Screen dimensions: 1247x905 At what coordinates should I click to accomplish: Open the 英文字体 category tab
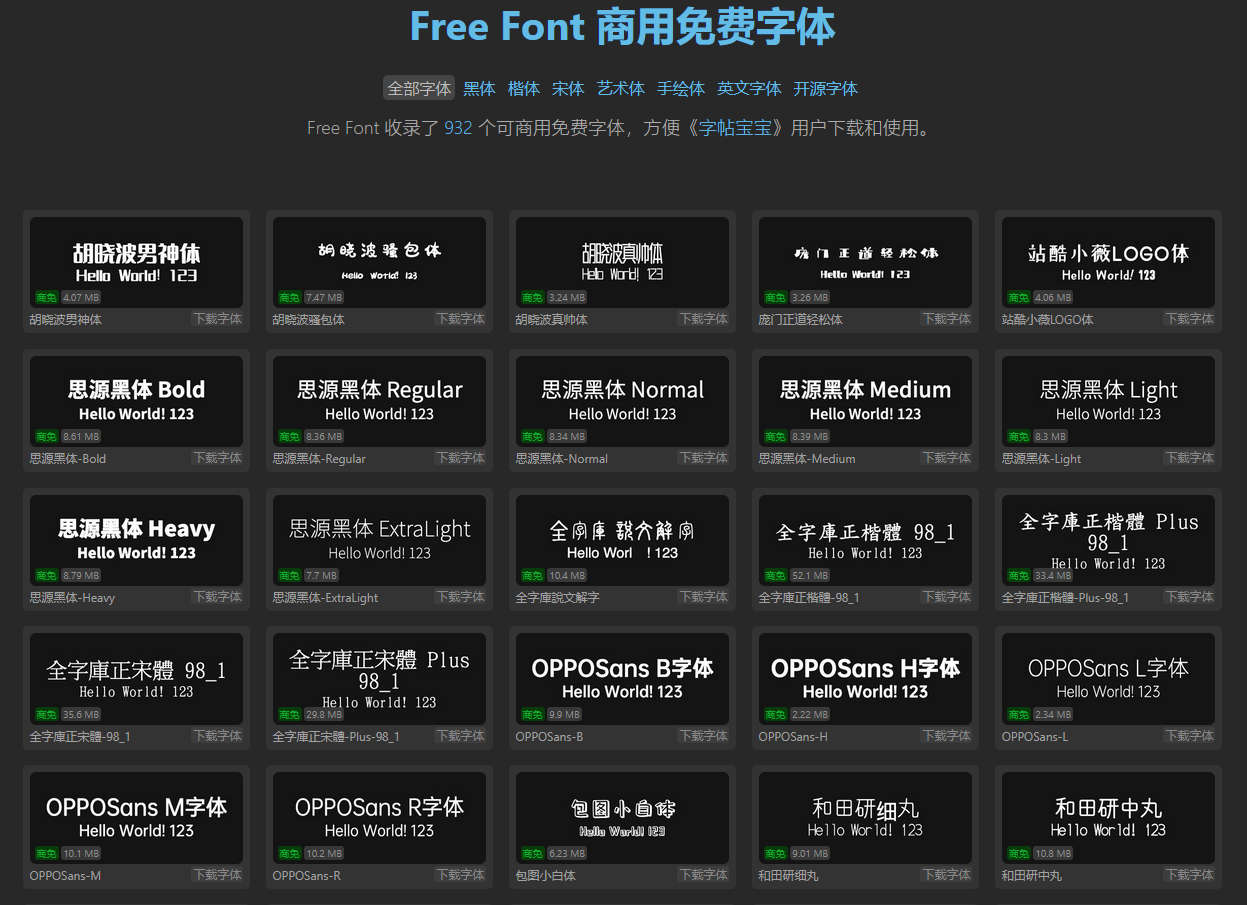(x=749, y=88)
